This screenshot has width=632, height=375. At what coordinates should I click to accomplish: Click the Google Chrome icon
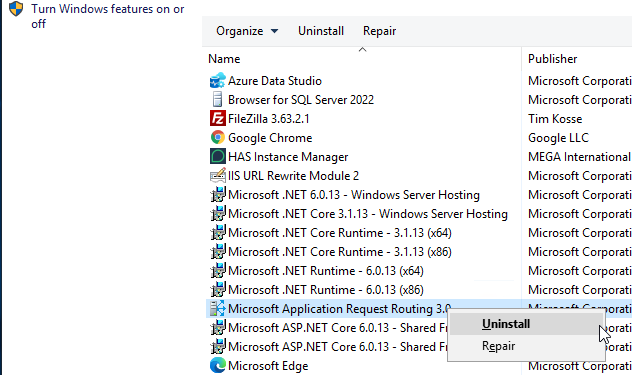click(218, 138)
